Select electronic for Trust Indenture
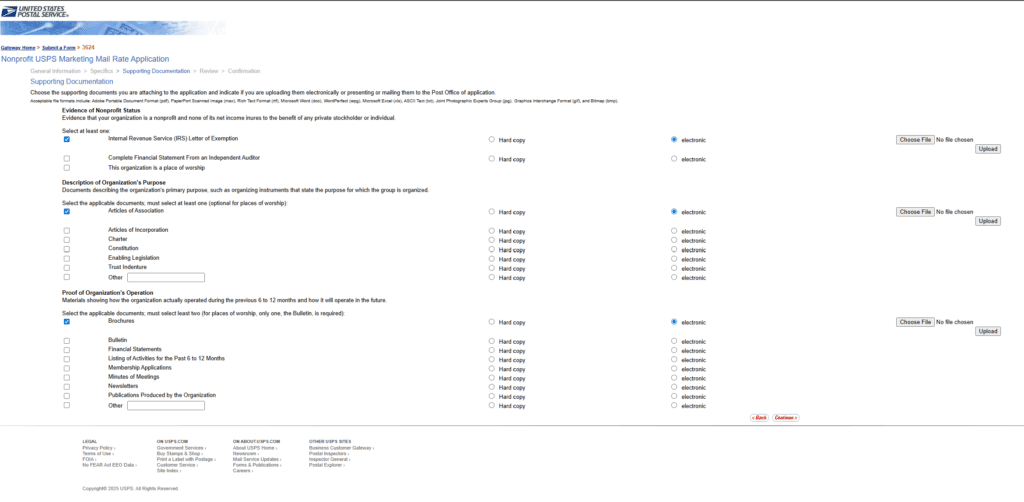 pyautogui.click(x=674, y=268)
